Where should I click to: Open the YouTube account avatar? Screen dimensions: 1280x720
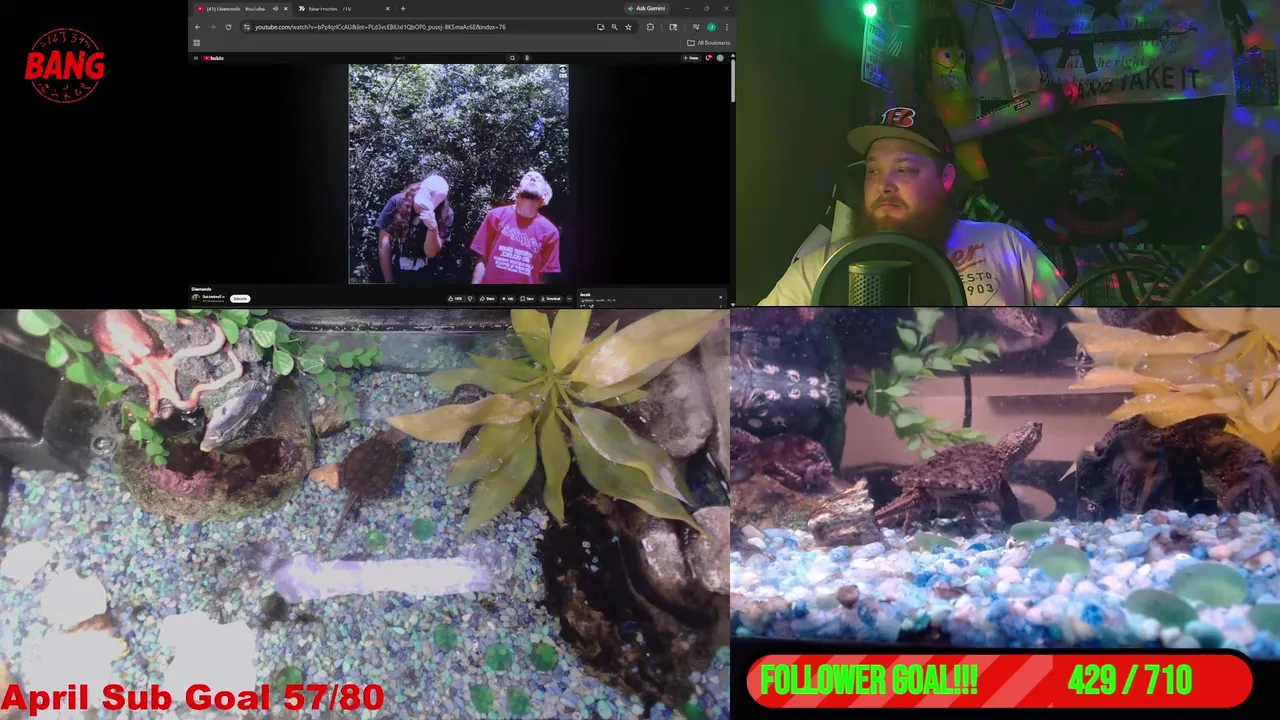tap(720, 58)
